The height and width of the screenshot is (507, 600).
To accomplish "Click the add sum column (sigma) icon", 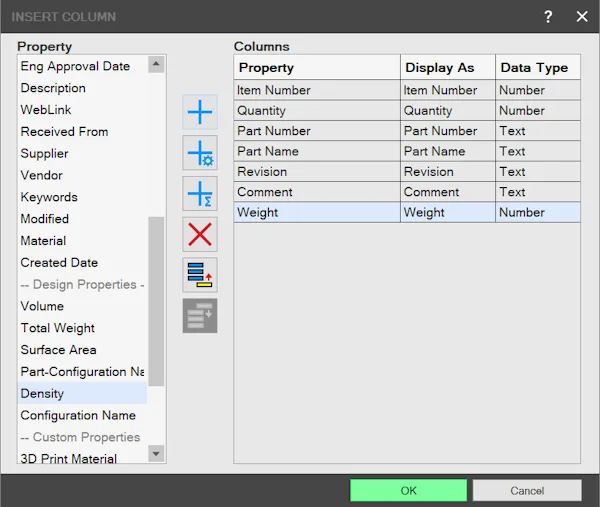I will point(200,194).
